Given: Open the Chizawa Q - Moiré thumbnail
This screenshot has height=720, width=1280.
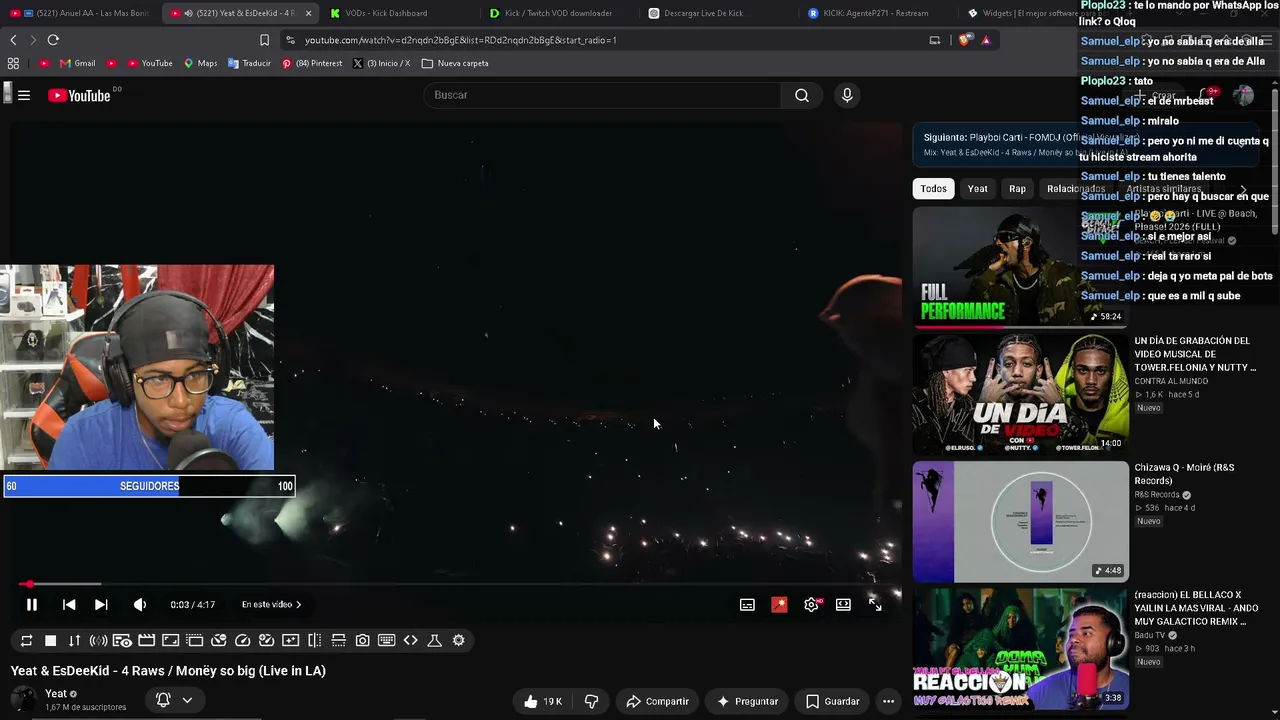Looking at the screenshot, I should point(1020,521).
